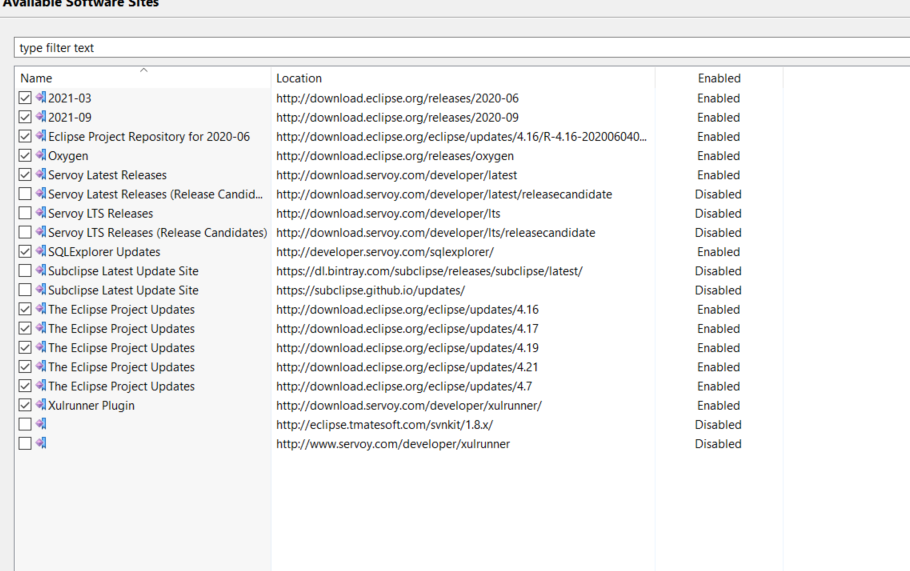Click the Enabled status of Xulrunner Plugin row
Screen dimensions: 910x571
718,405
